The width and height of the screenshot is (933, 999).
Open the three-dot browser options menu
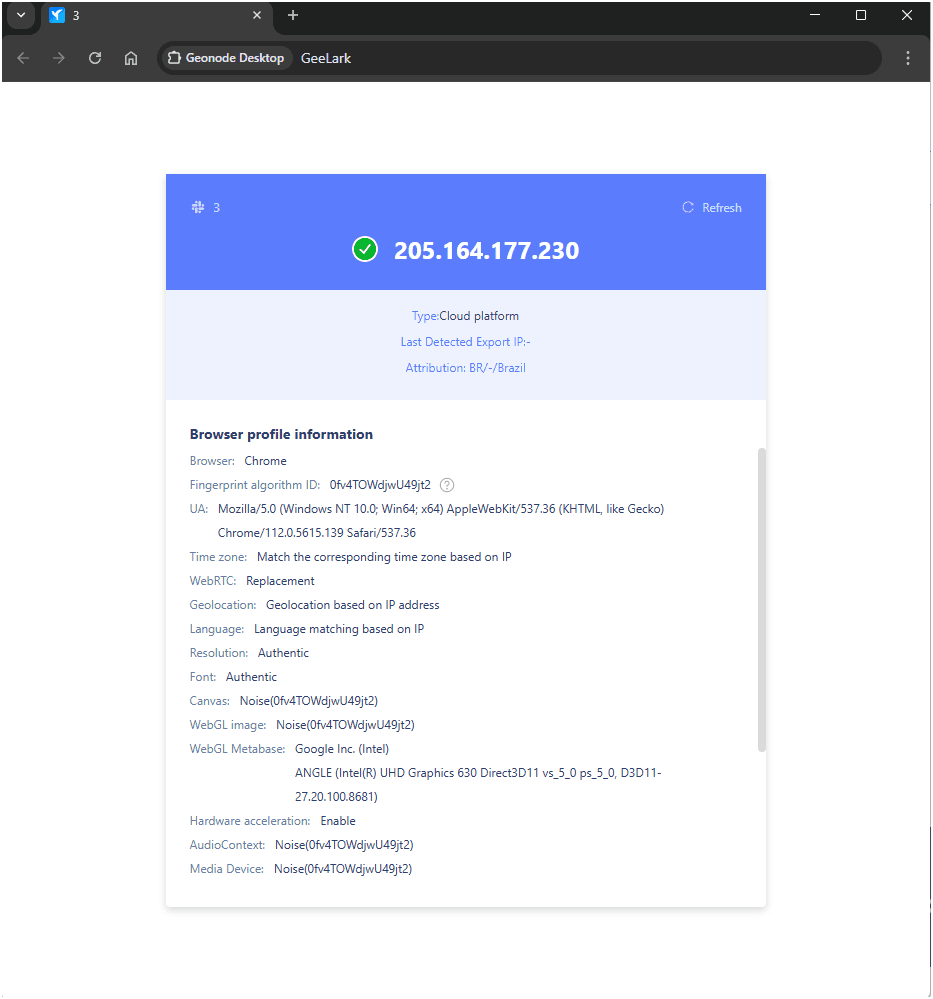point(908,58)
